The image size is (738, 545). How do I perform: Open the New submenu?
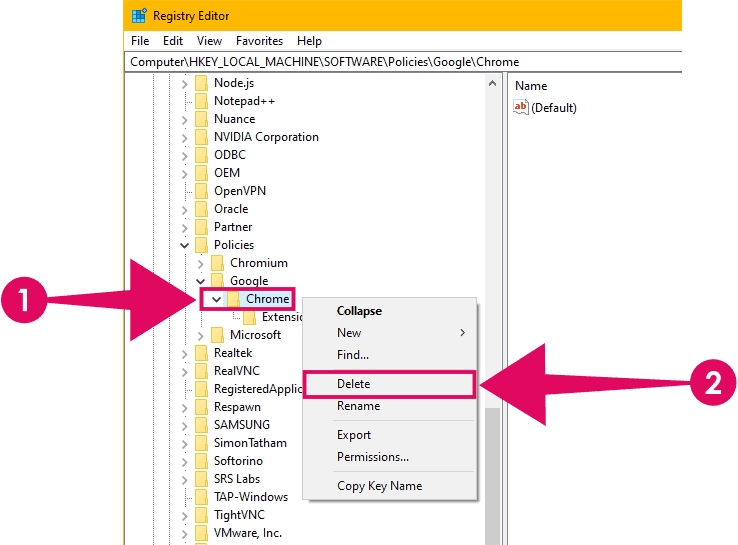(x=389, y=333)
